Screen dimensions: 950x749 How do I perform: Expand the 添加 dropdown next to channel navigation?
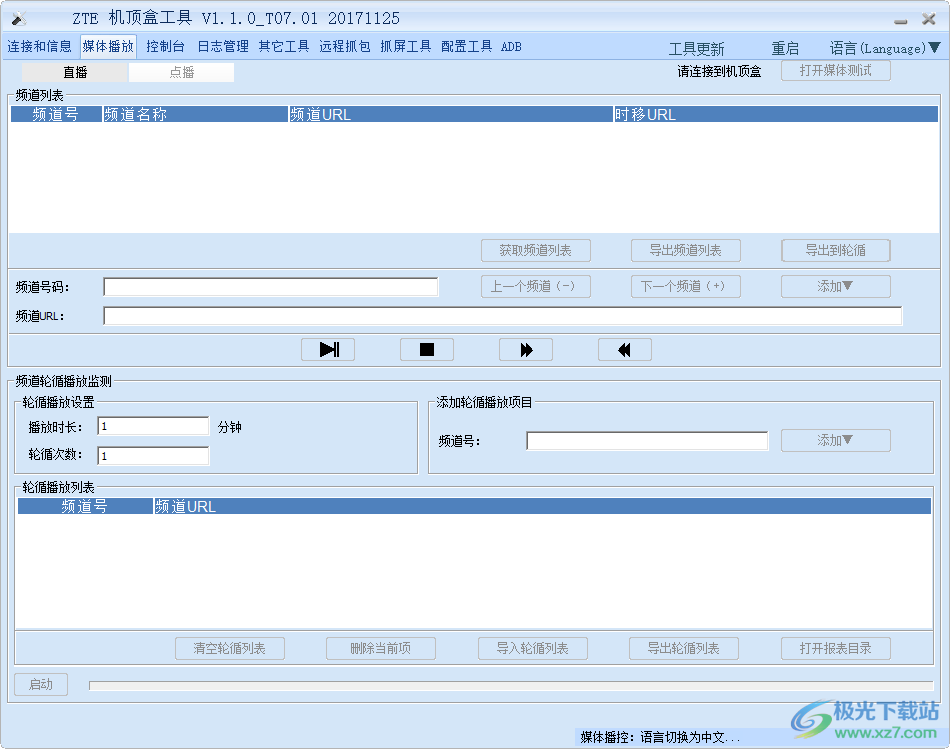835,286
